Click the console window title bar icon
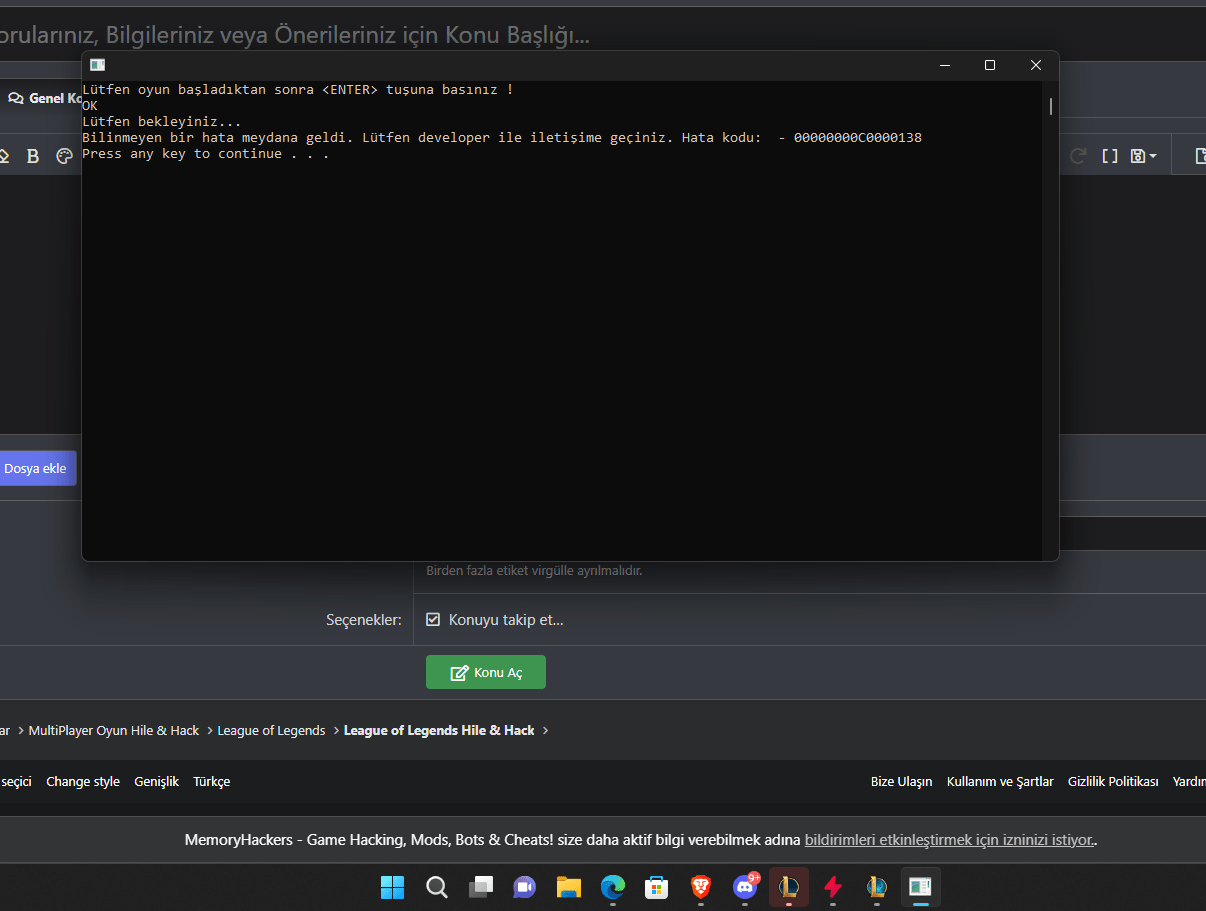 click(x=97, y=65)
